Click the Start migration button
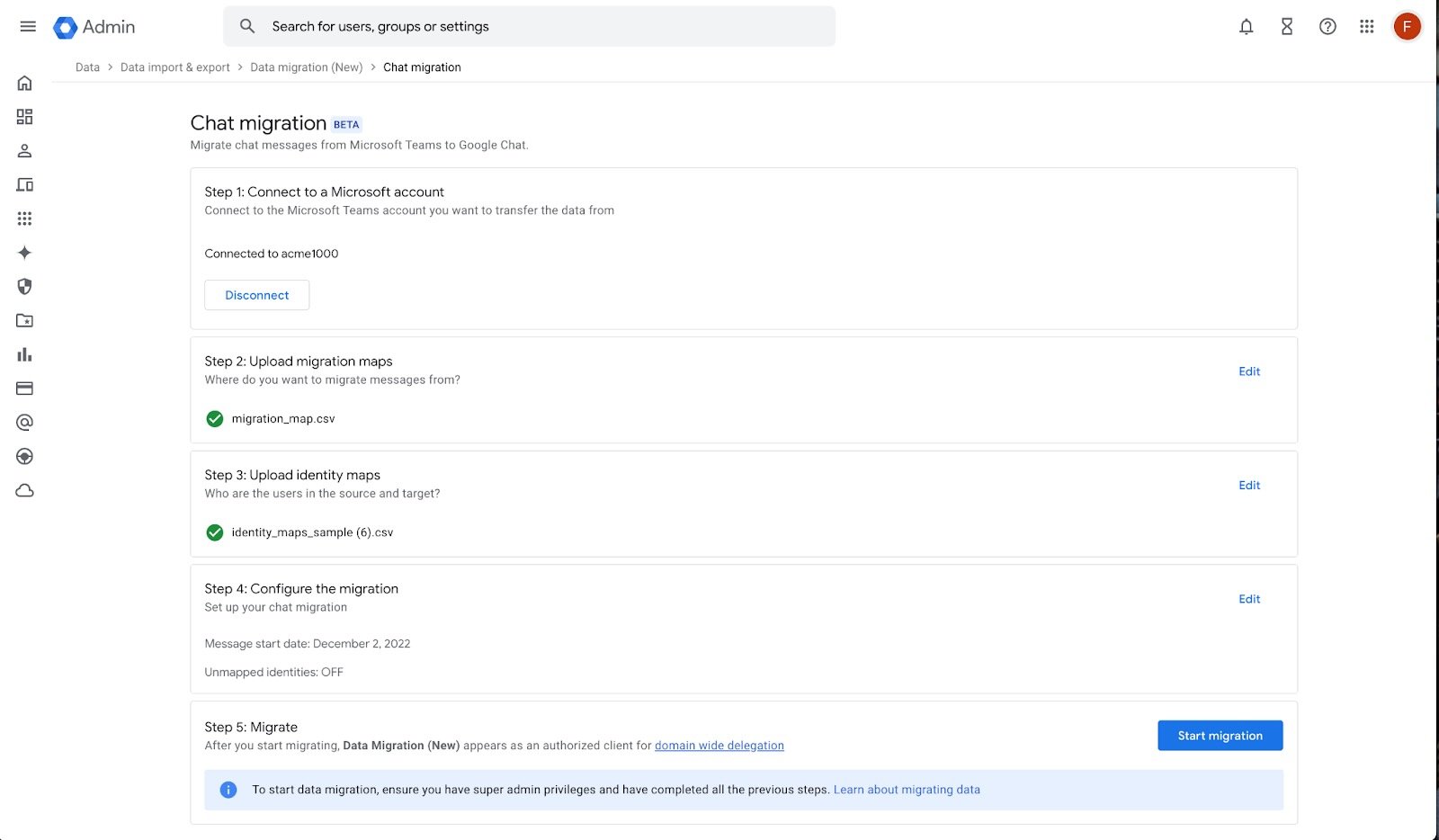This screenshot has height=840, width=1439. click(1220, 735)
